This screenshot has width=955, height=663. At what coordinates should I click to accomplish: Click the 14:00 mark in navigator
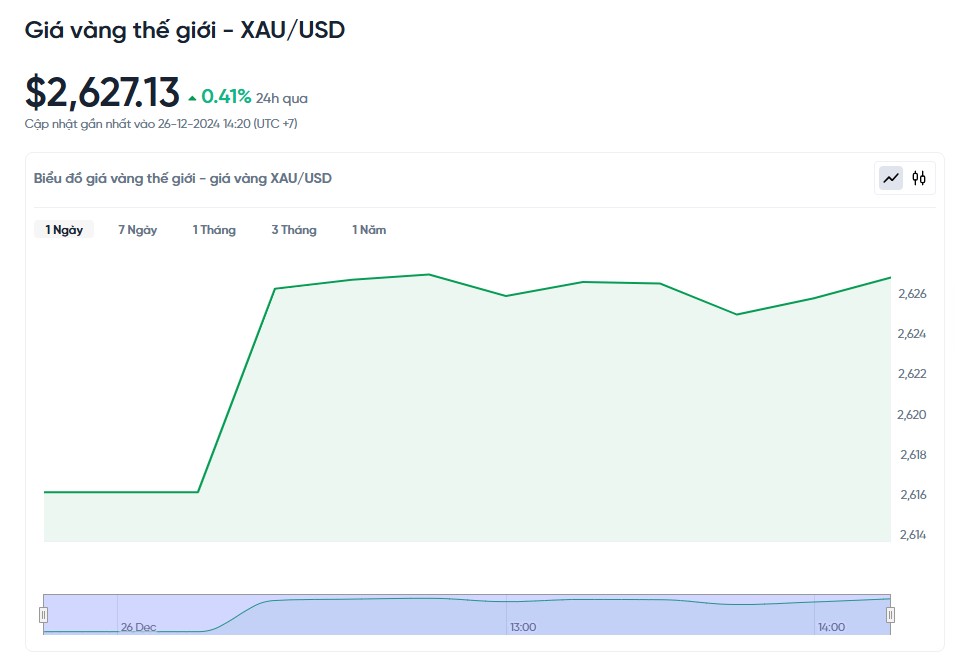point(831,627)
